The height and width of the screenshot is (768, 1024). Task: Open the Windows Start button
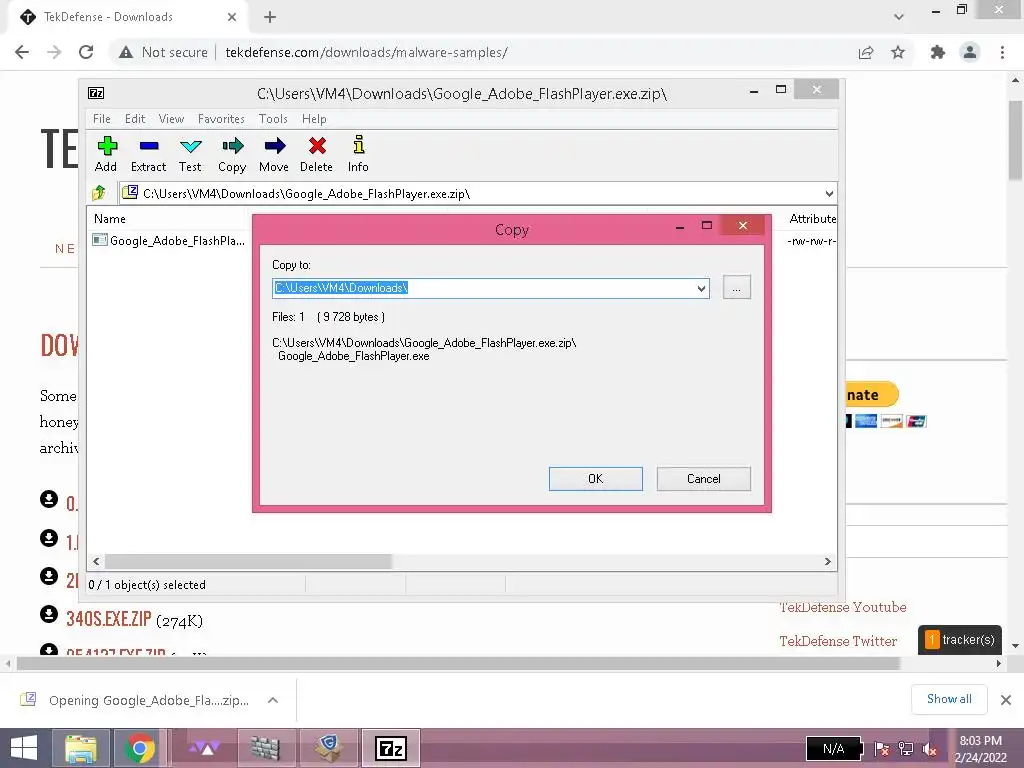coord(24,748)
